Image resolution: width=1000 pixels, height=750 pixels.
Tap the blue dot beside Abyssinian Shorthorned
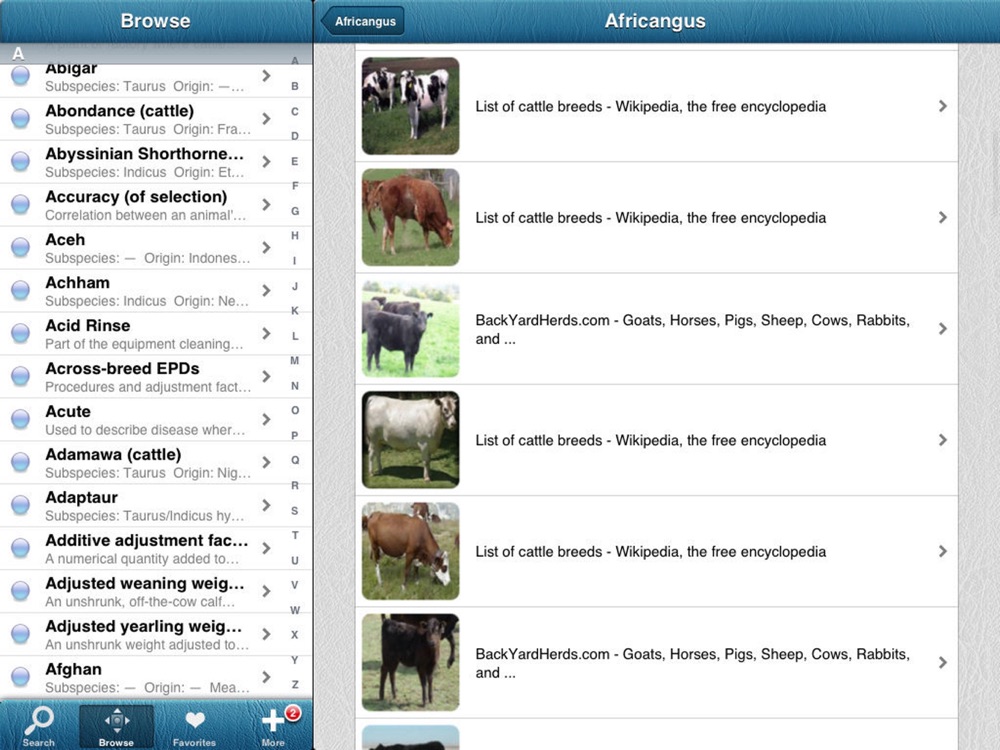pos(20,161)
